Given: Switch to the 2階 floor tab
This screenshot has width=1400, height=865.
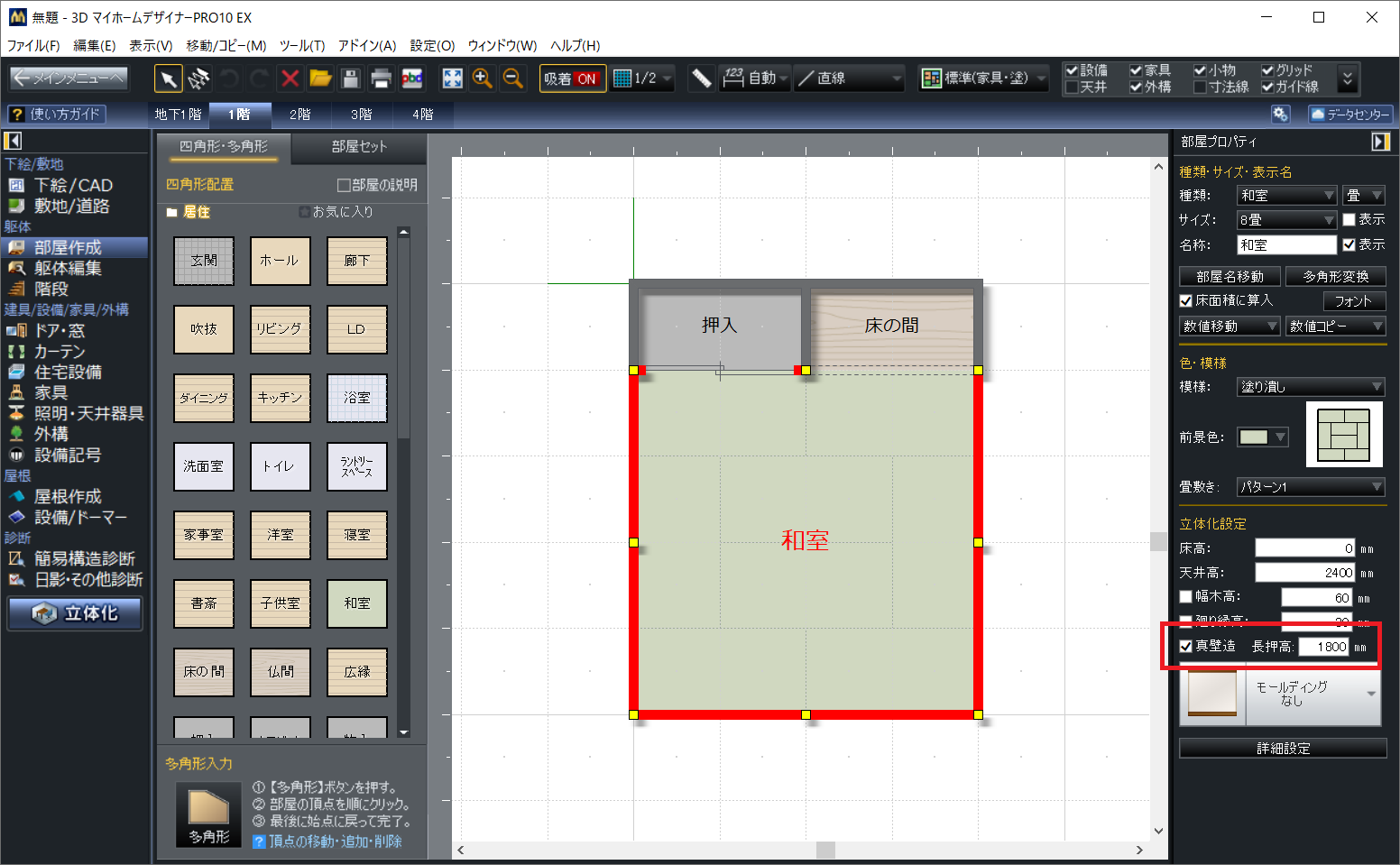Looking at the screenshot, I should 299,115.
